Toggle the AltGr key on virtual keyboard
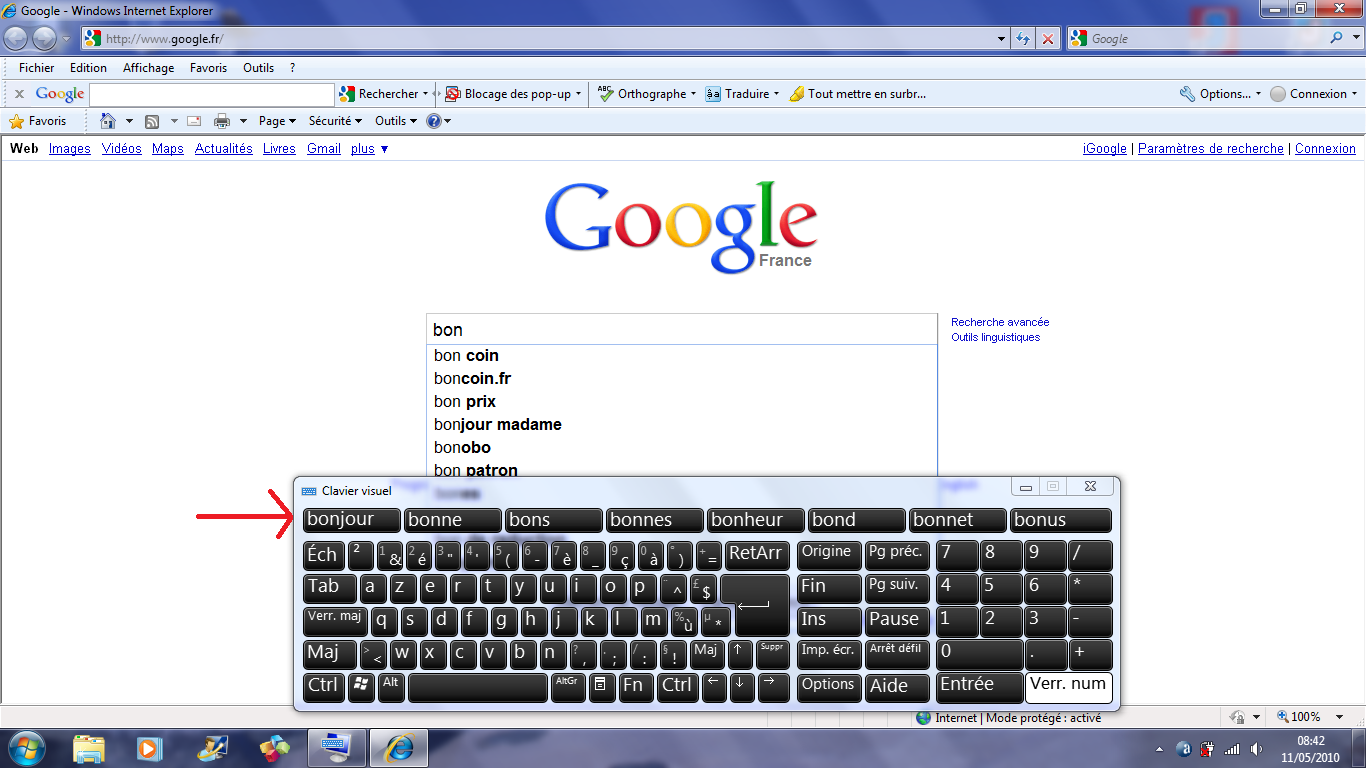Screen dimensions: 1366x768 pos(568,687)
